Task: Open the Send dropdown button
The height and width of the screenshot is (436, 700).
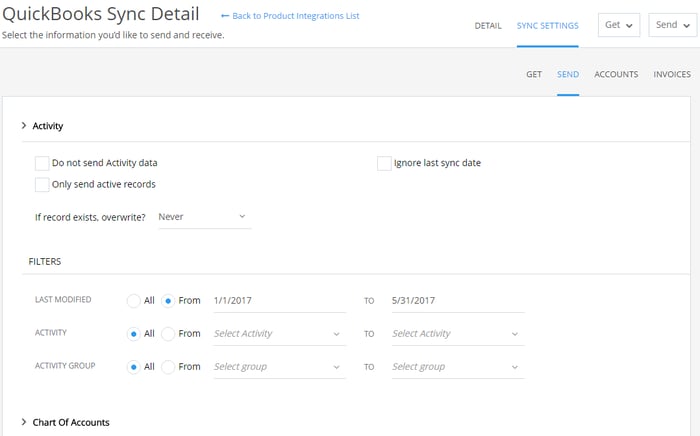Action: (673, 25)
